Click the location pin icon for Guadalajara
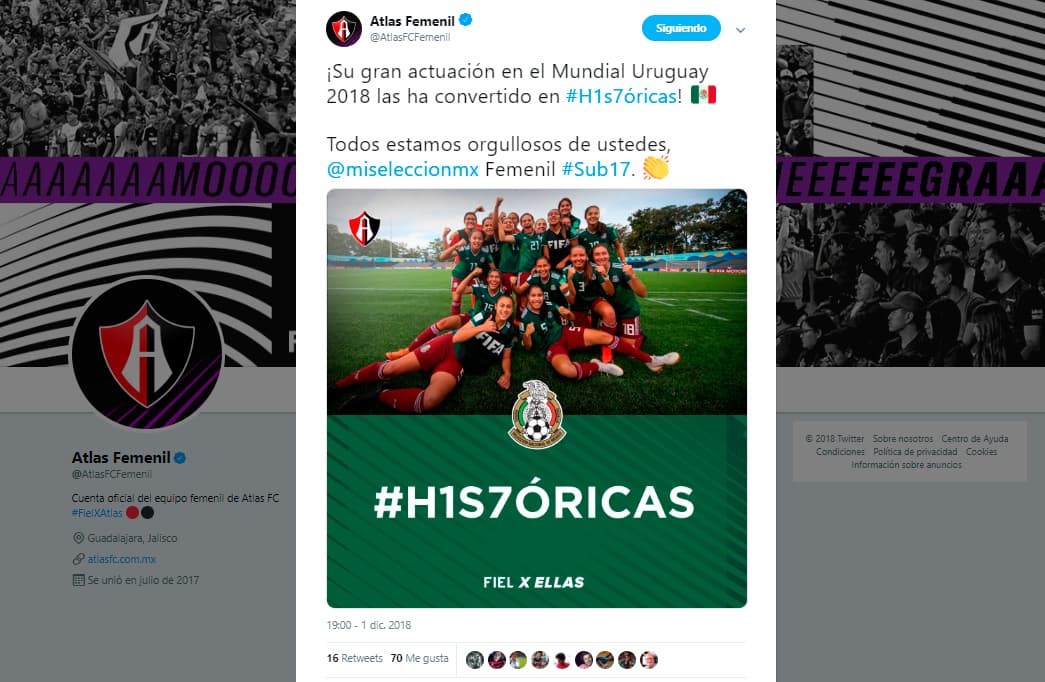Viewport: 1045px width, 682px height. [78, 538]
